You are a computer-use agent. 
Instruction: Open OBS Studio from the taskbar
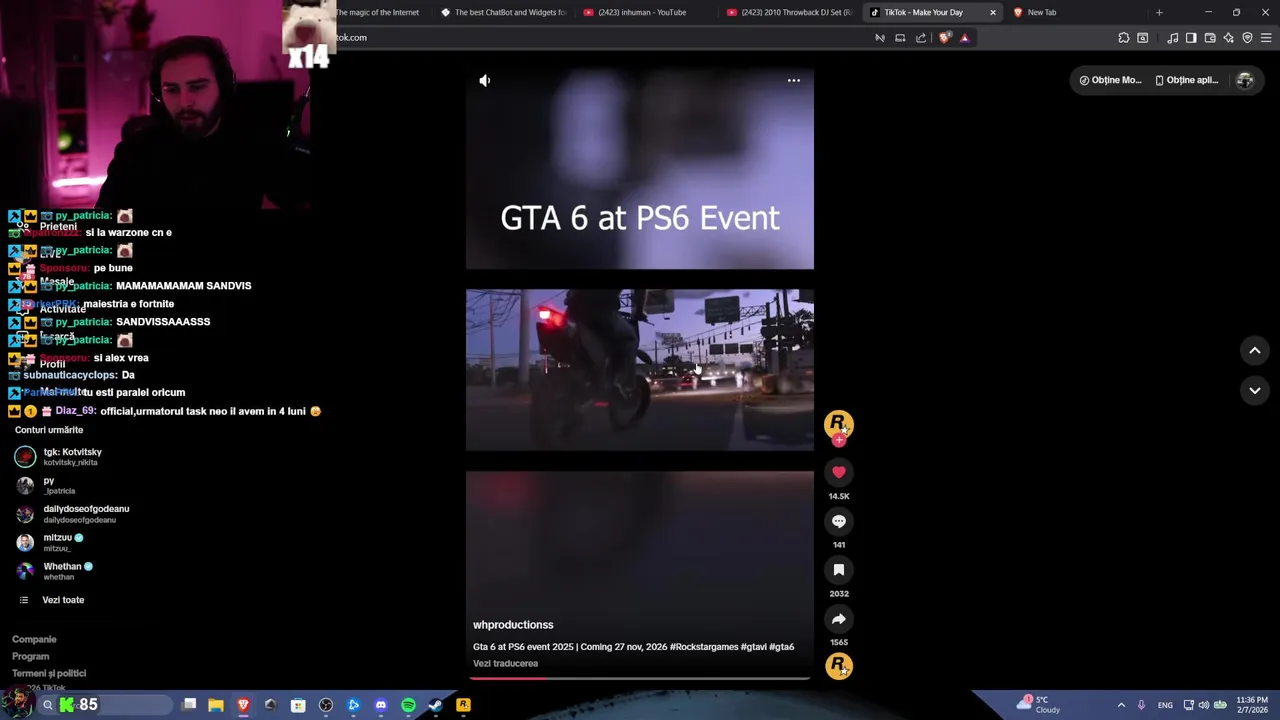(326, 705)
